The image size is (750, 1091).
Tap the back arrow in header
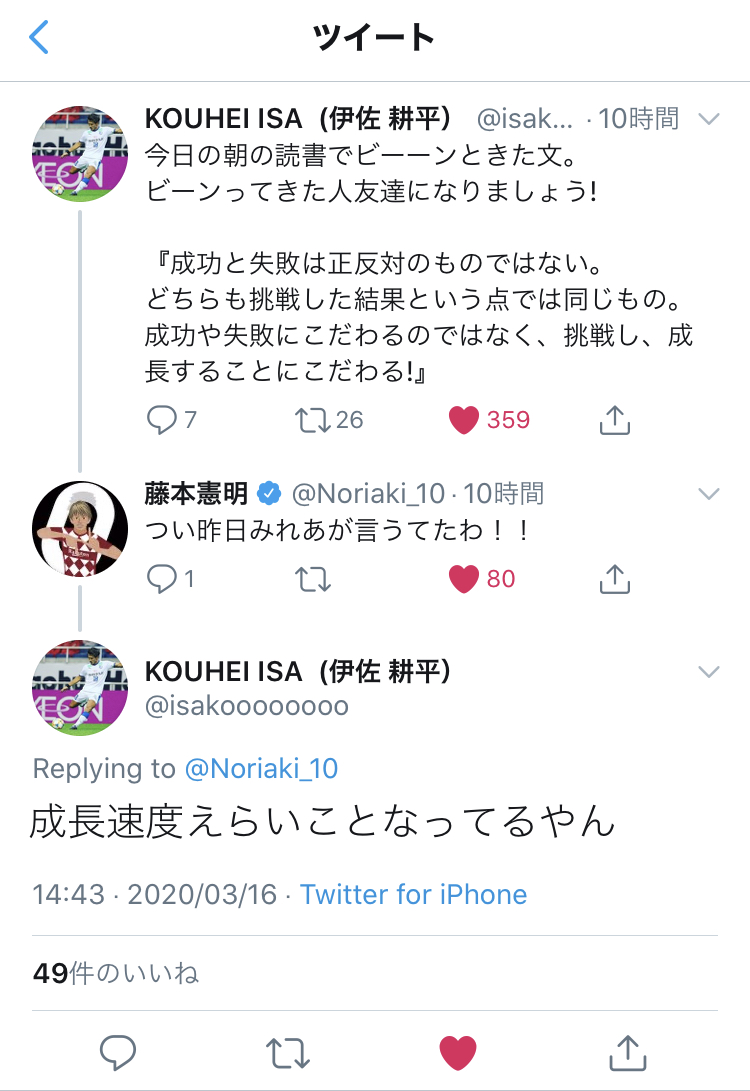pos(40,38)
